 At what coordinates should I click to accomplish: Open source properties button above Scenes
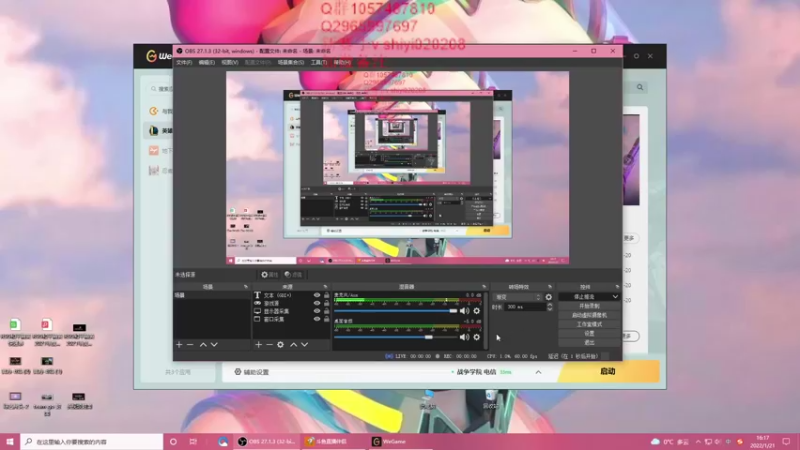[269, 274]
